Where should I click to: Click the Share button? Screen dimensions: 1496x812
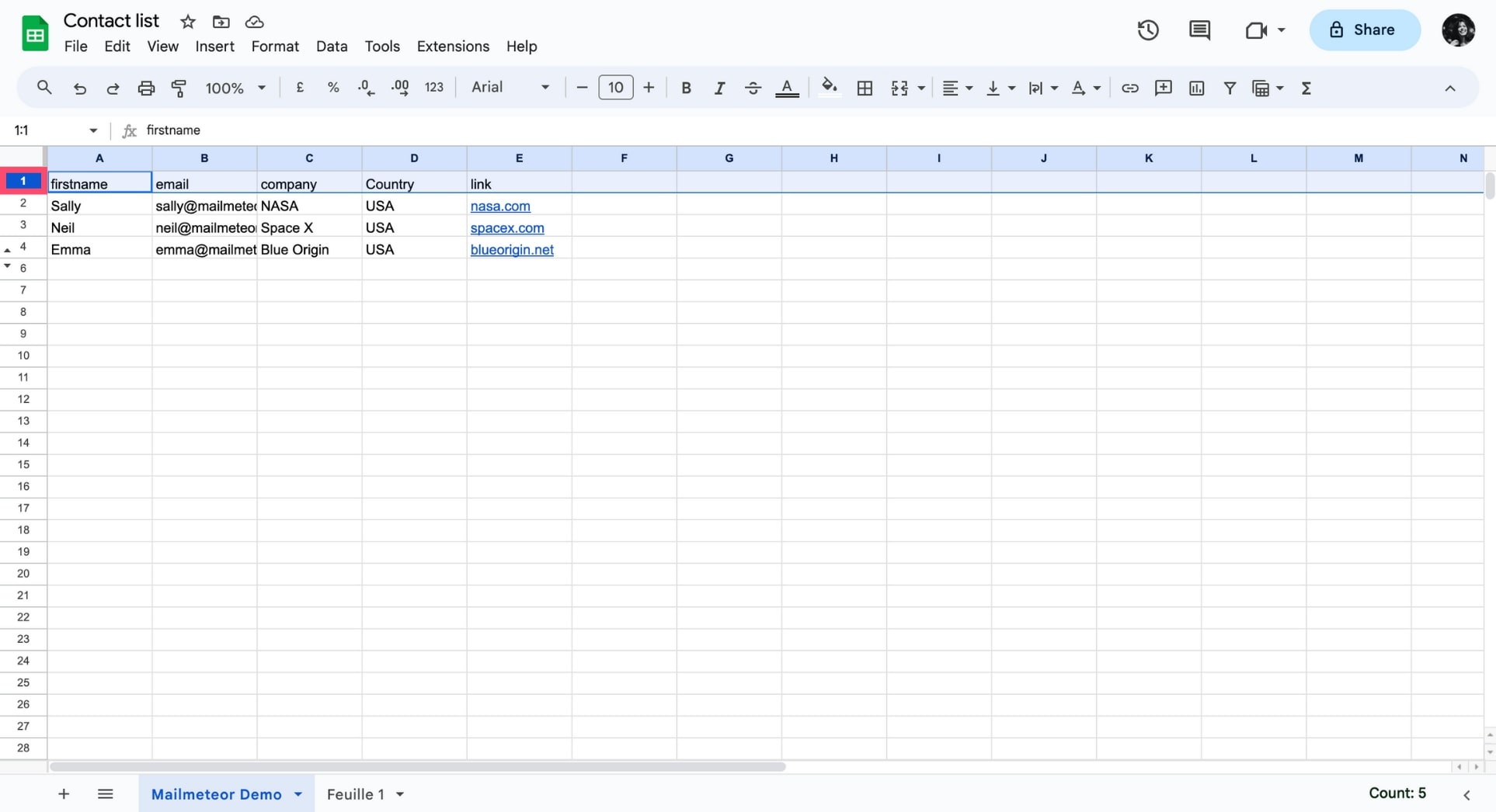pos(1365,30)
